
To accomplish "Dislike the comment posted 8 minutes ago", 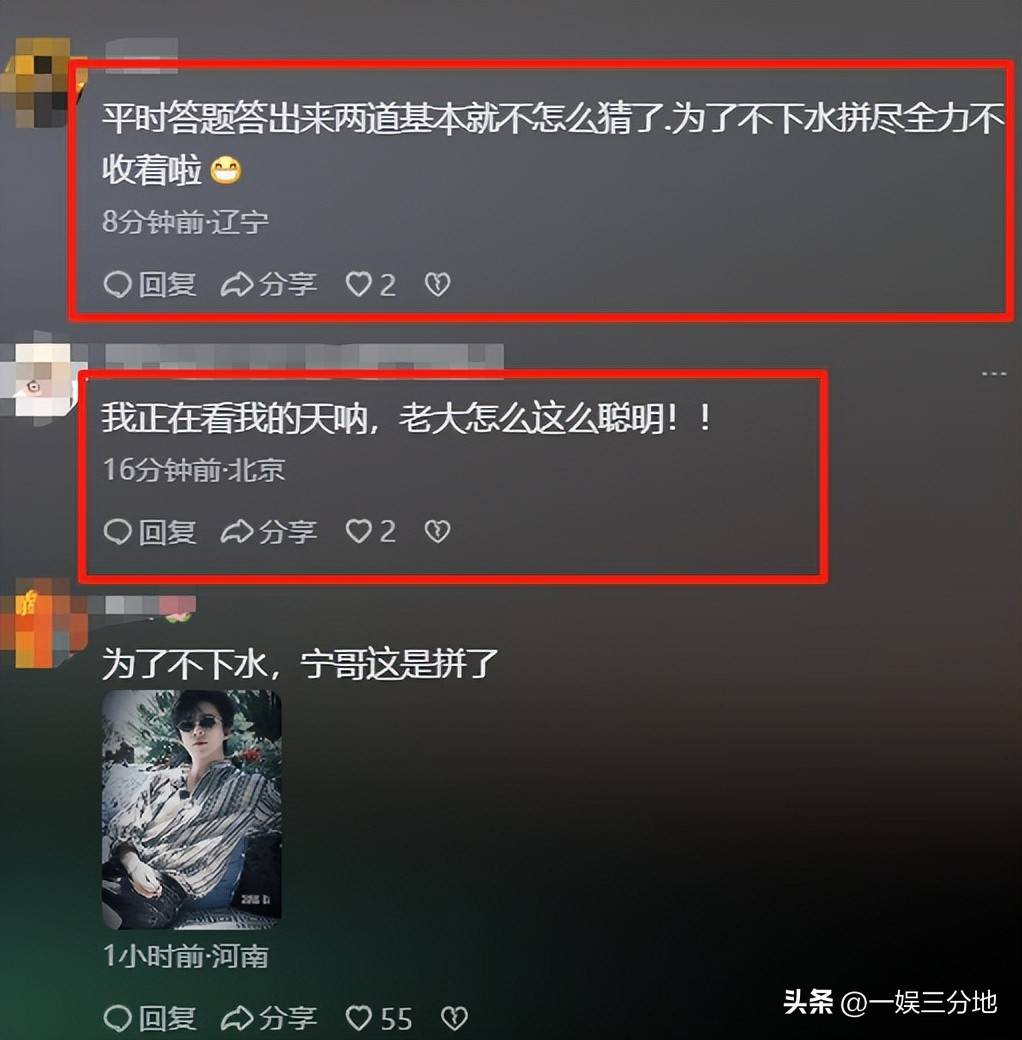I will click(x=437, y=285).
